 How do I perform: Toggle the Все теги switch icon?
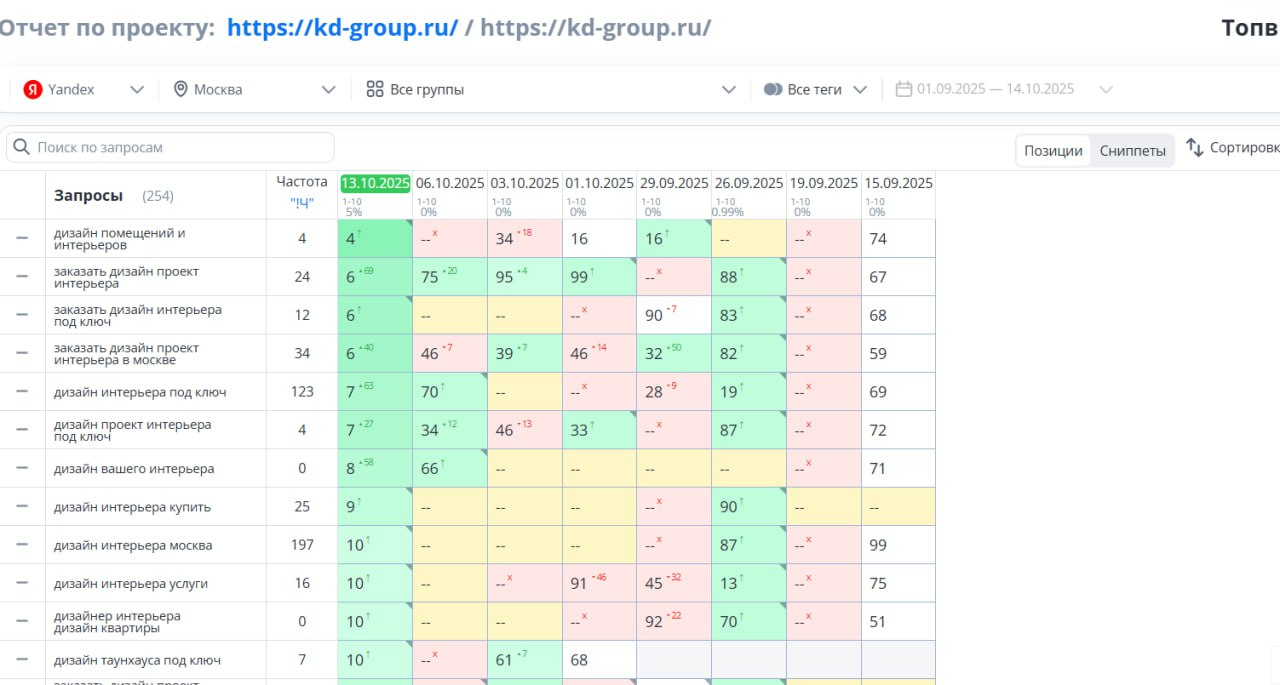(772, 90)
